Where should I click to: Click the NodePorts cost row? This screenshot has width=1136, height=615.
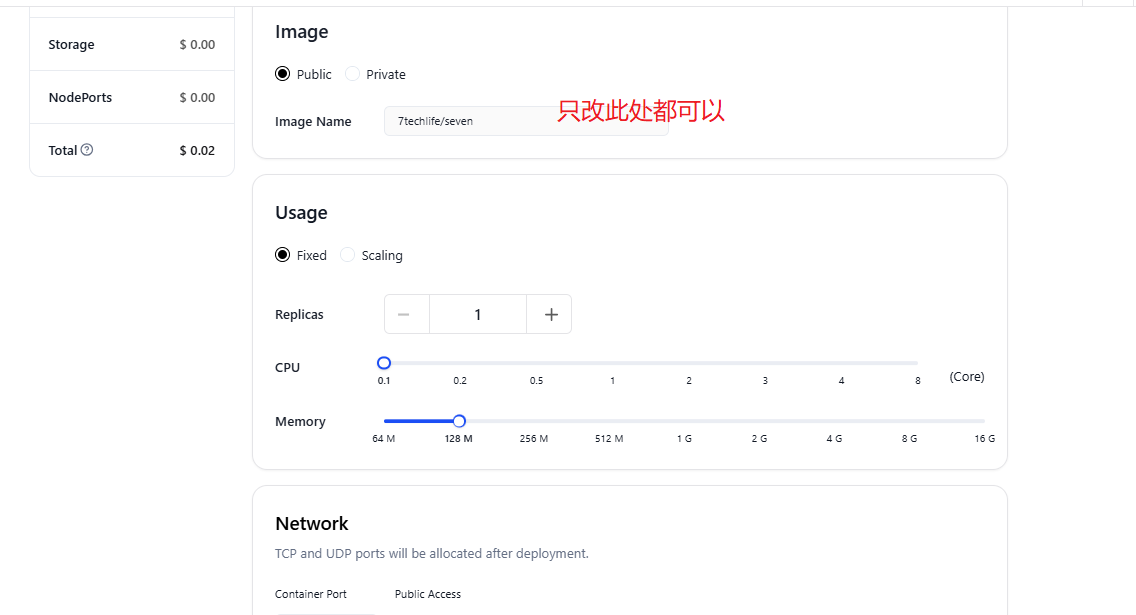point(131,97)
